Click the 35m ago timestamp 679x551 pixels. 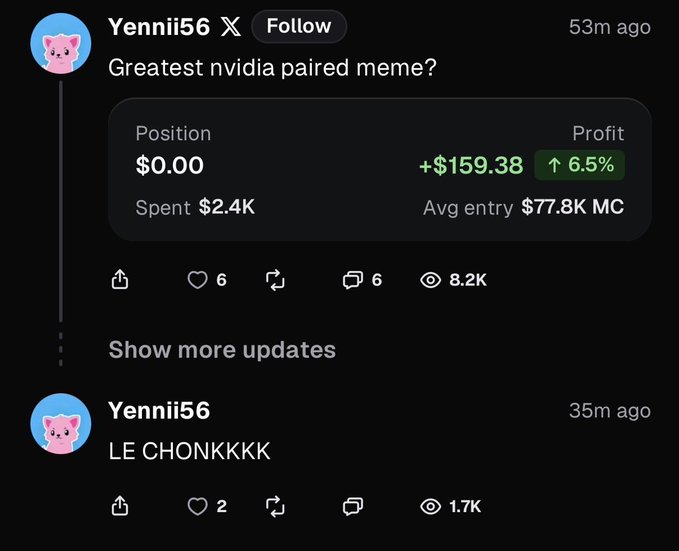(x=610, y=411)
